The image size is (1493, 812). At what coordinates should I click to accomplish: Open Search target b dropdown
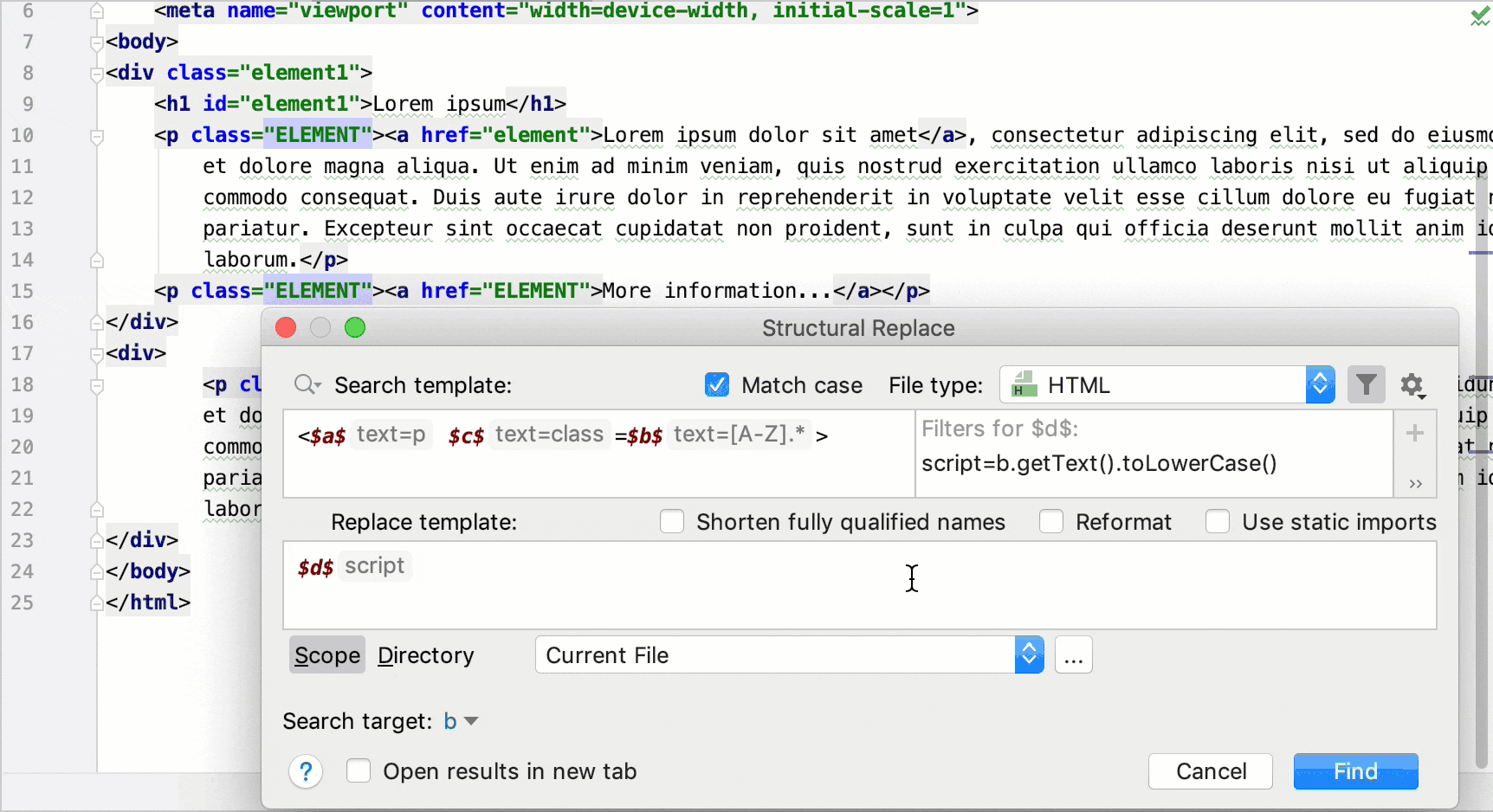pyautogui.click(x=462, y=721)
